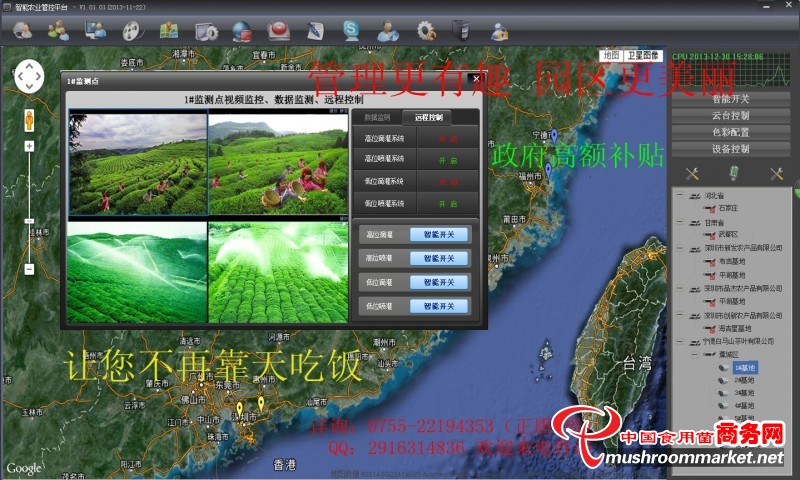The height and width of the screenshot is (480, 800).
Task: Click the right wrench tools icon in side panel
Action: (x=777, y=174)
